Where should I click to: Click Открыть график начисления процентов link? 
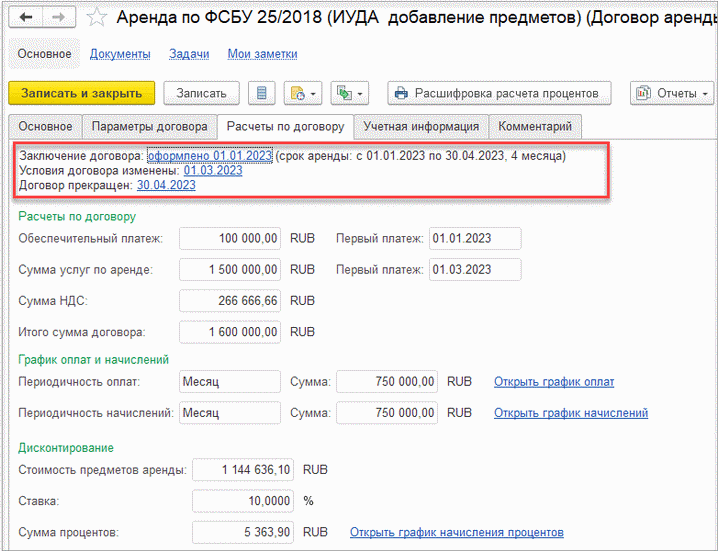click(456, 532)
